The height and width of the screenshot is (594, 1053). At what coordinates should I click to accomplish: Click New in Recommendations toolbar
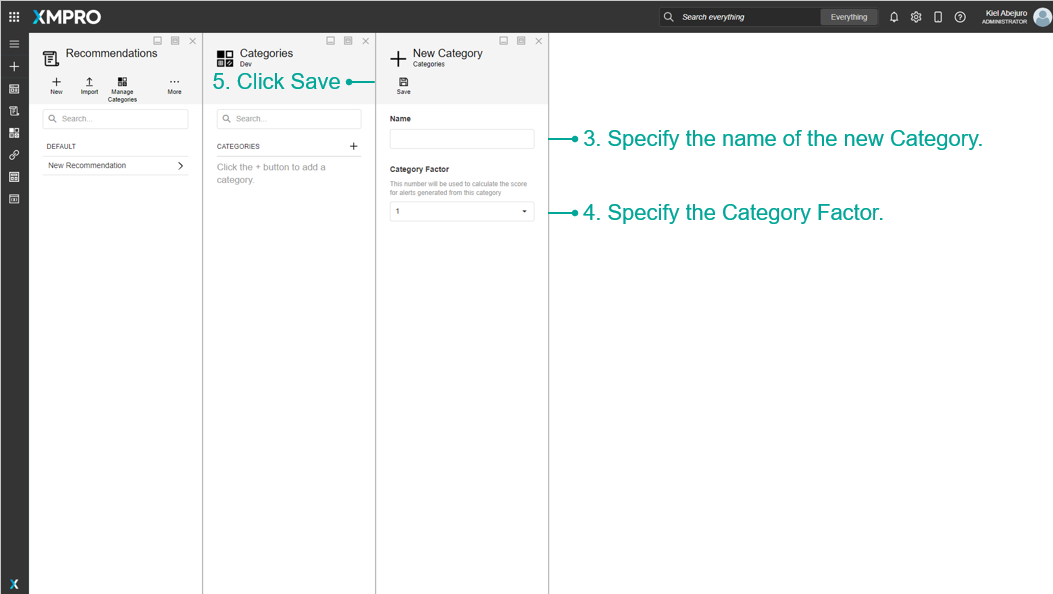pos(56,85)
